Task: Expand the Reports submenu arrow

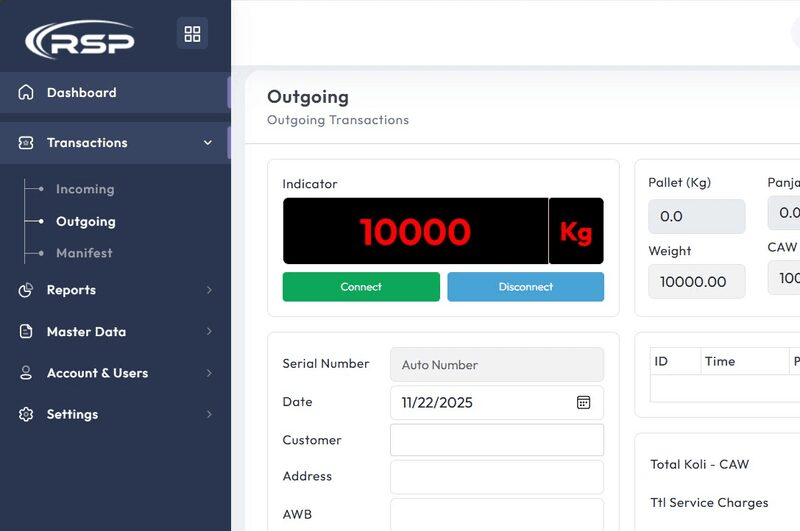Action: coord(209,290)
